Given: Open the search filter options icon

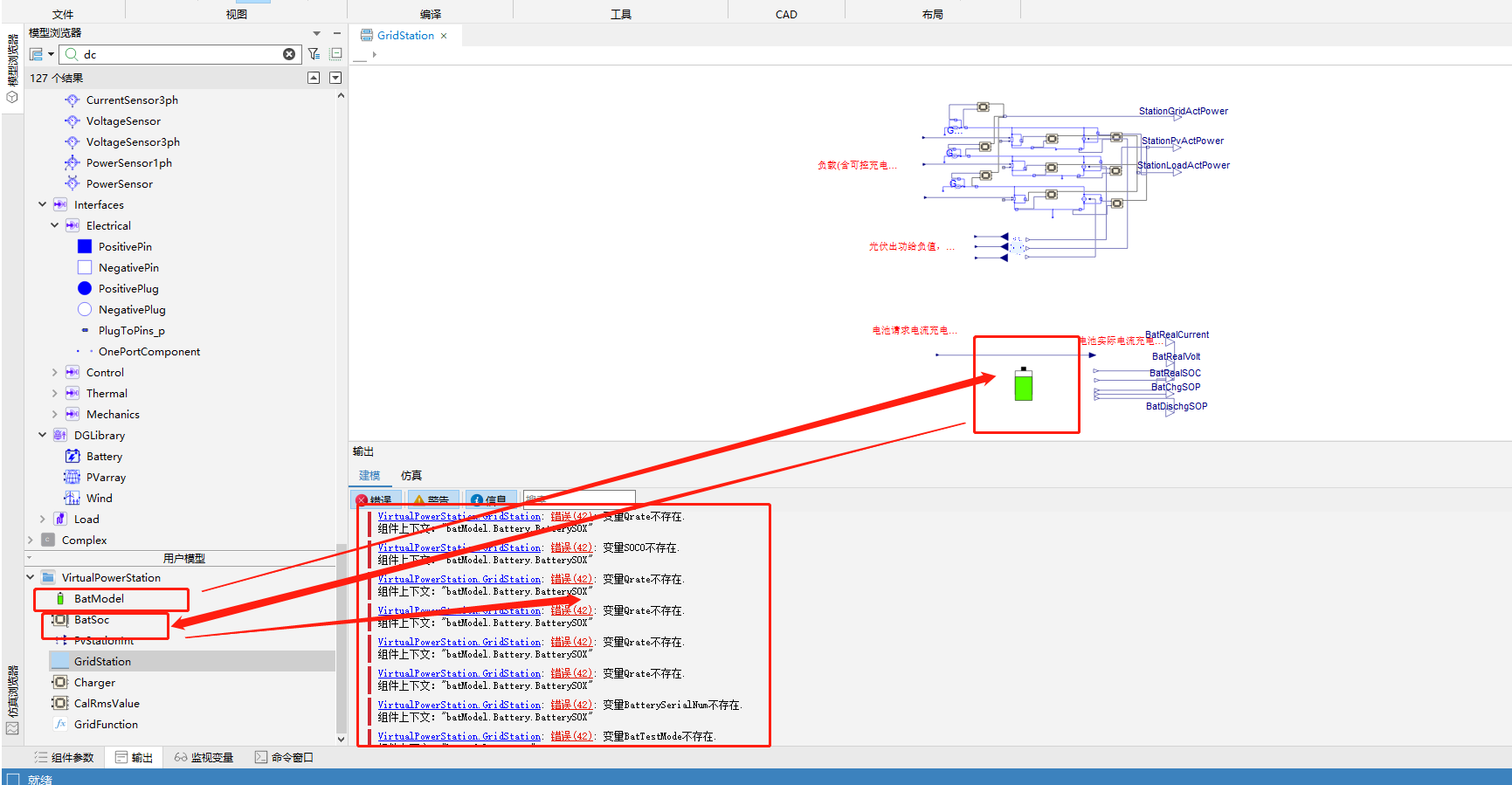Looking at the screenshot, I should point(314,54).
